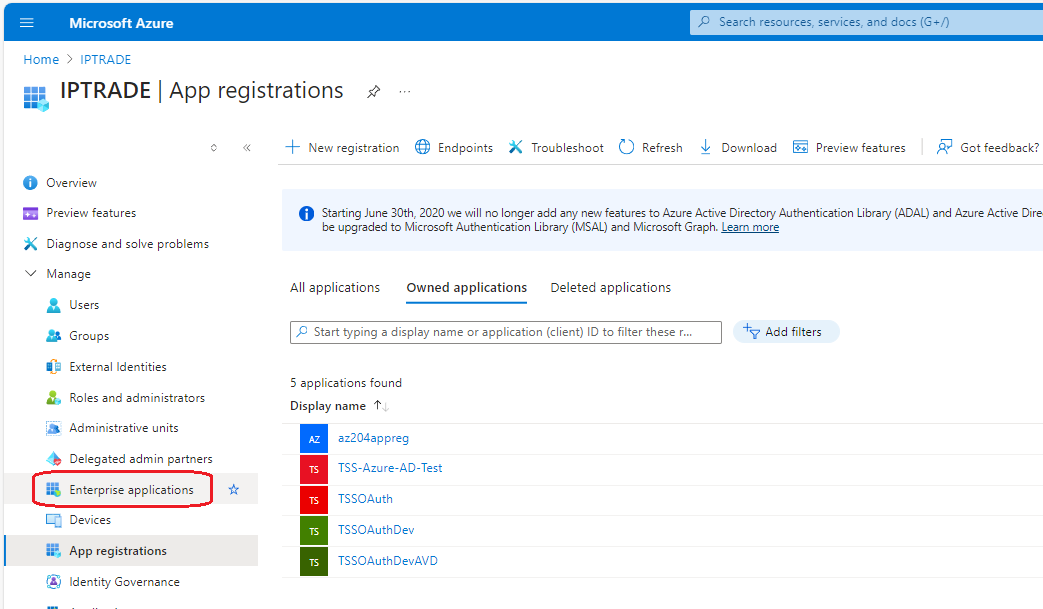Image resolution: width=1043 pixels, height=609 pixels.
Task: Switch to the Deleted applications tab
Action: [x=611, y=287]
